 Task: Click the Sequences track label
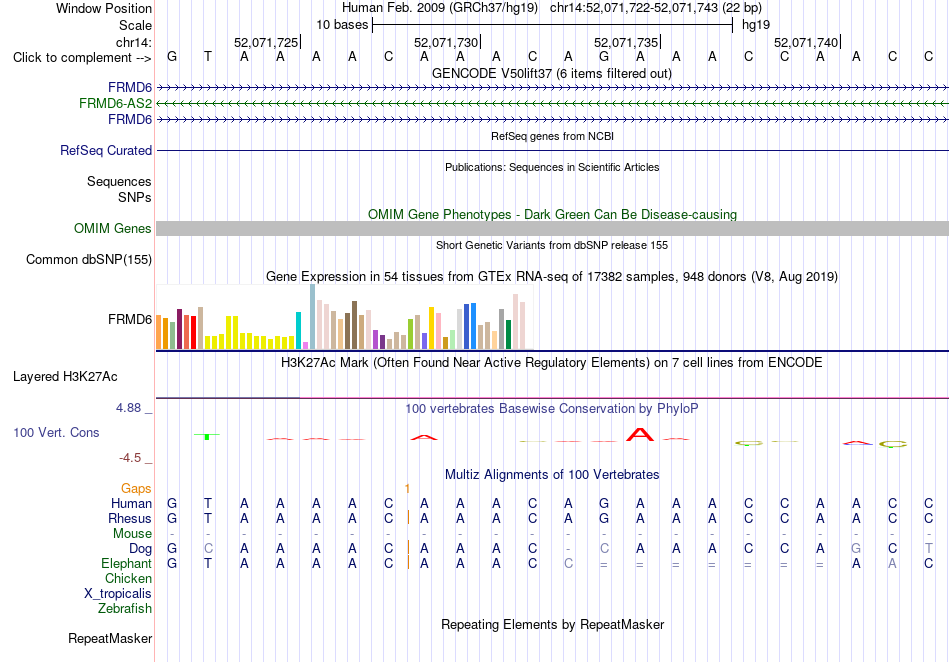[119, 181]
